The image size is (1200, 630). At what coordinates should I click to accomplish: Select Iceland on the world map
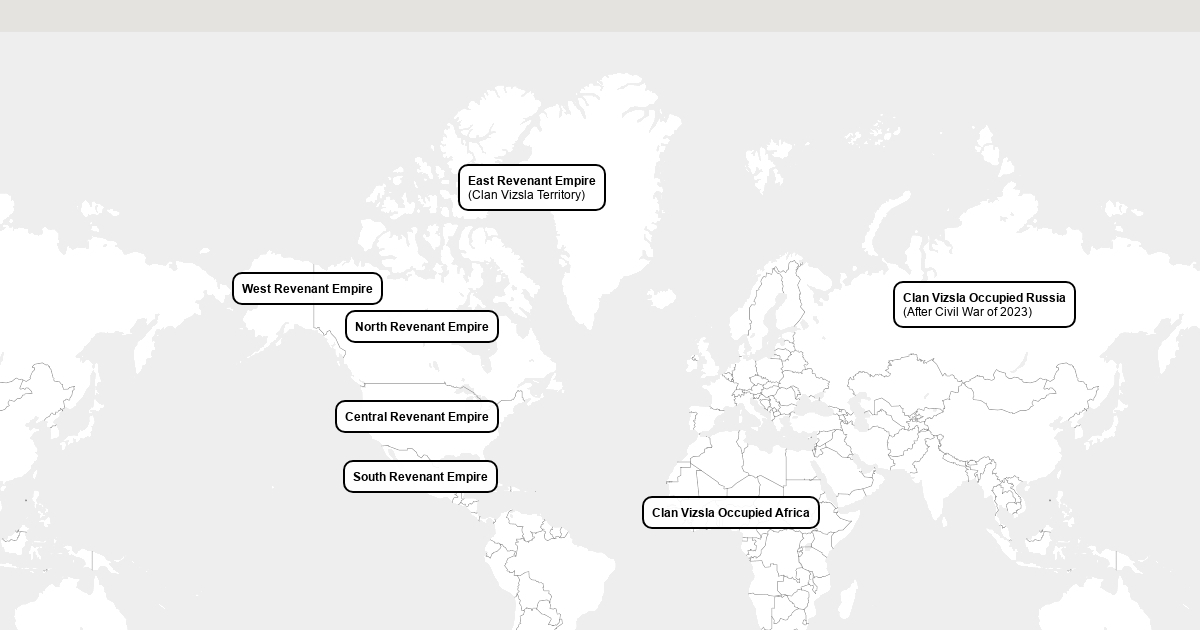pyautogui.click(x=661, y=298)
